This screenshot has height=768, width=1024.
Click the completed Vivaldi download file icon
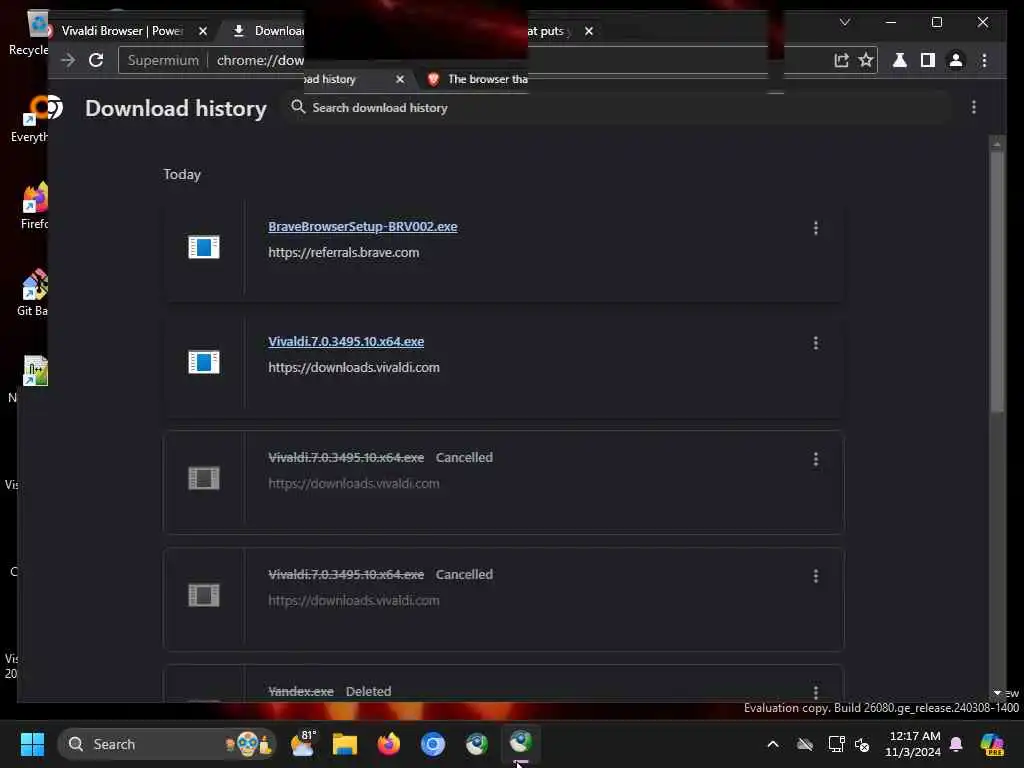(x=204, y=362)
